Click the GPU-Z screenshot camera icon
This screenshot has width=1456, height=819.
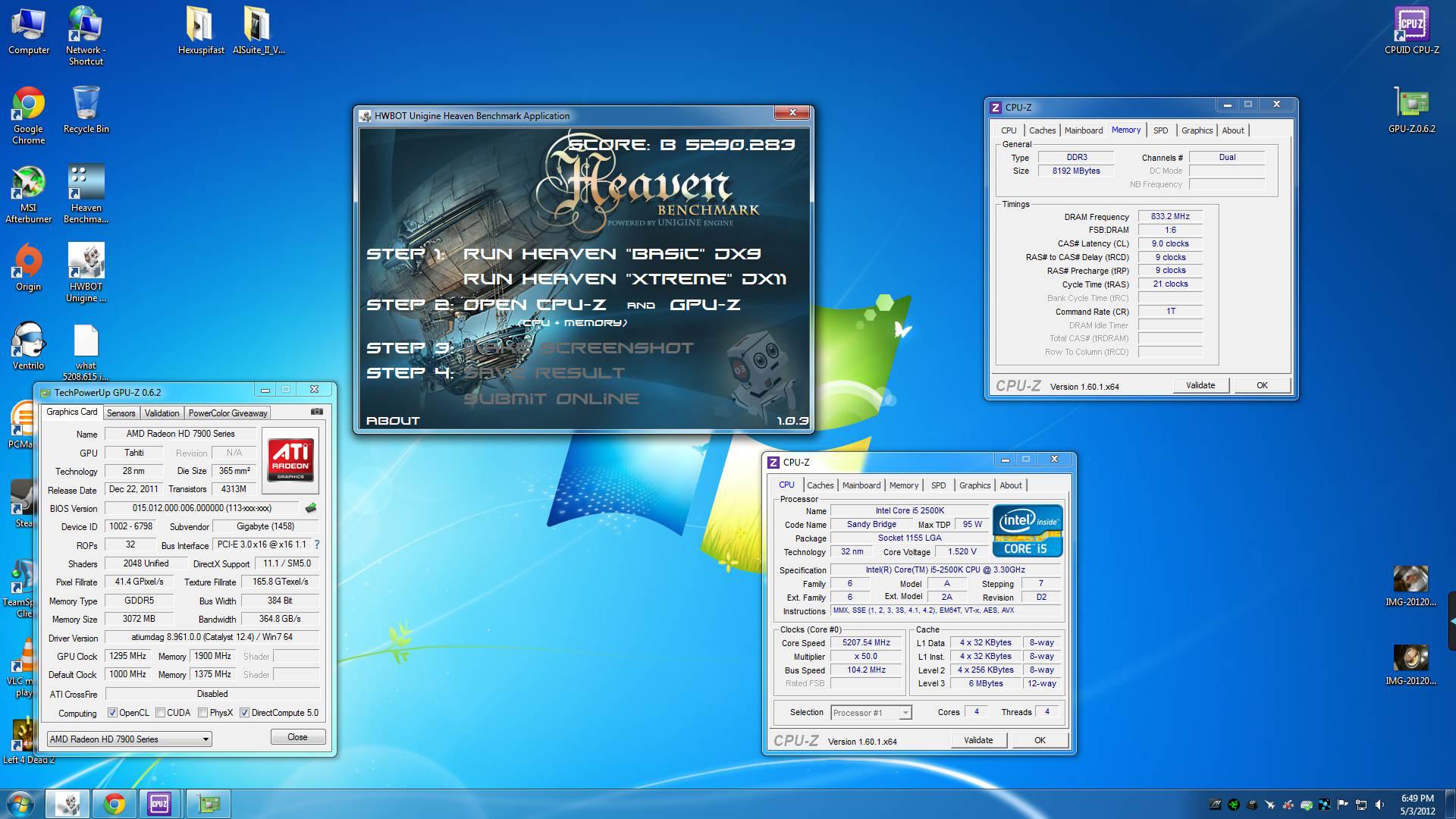(317, 412)
